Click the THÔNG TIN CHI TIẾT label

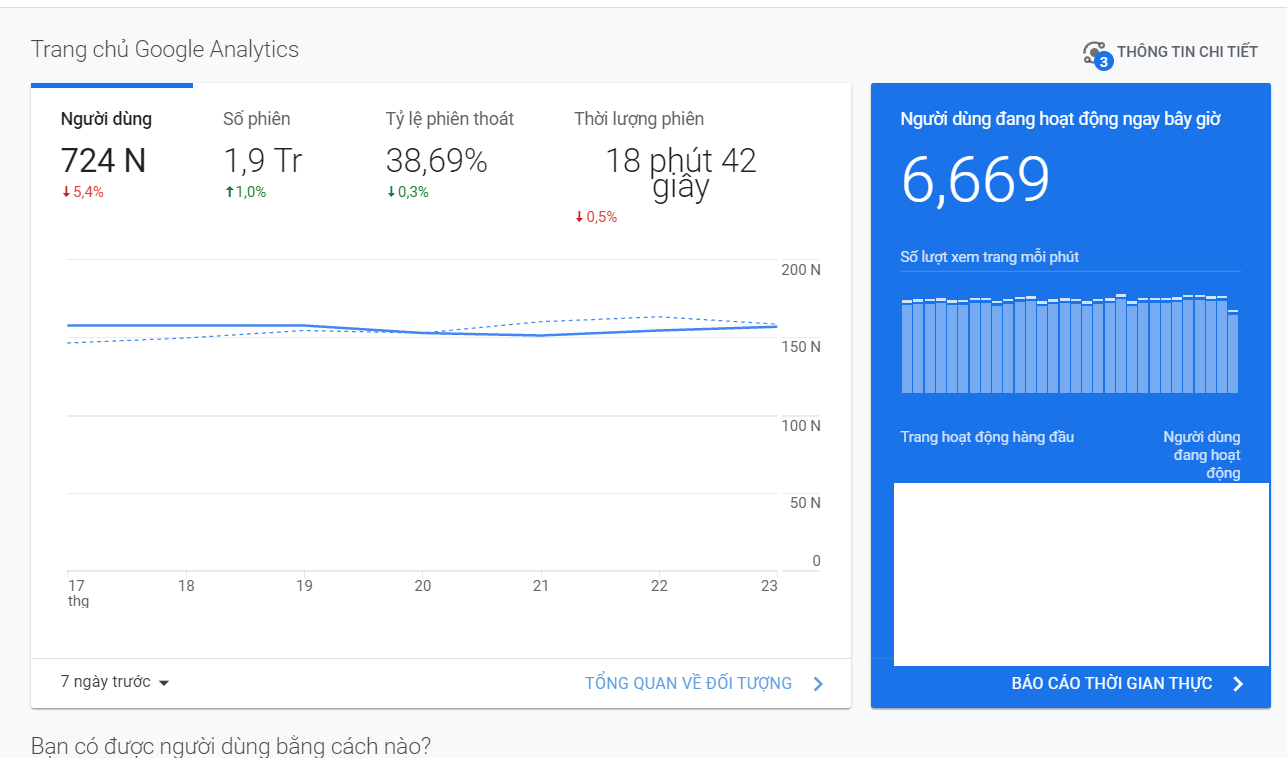(x=1187, y=52)
